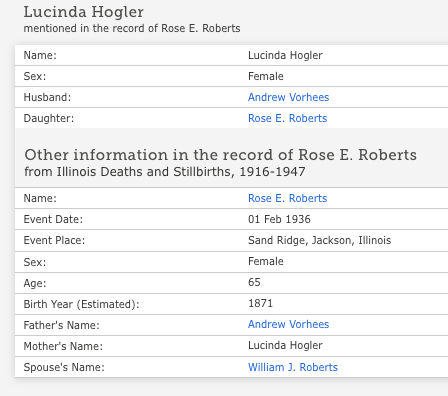The width and height of the screenshot is (448, 396).
Task: Click 'from Illinois Deaths and Stillbirths, 1916-1947' text
Action: click(165, 172)
